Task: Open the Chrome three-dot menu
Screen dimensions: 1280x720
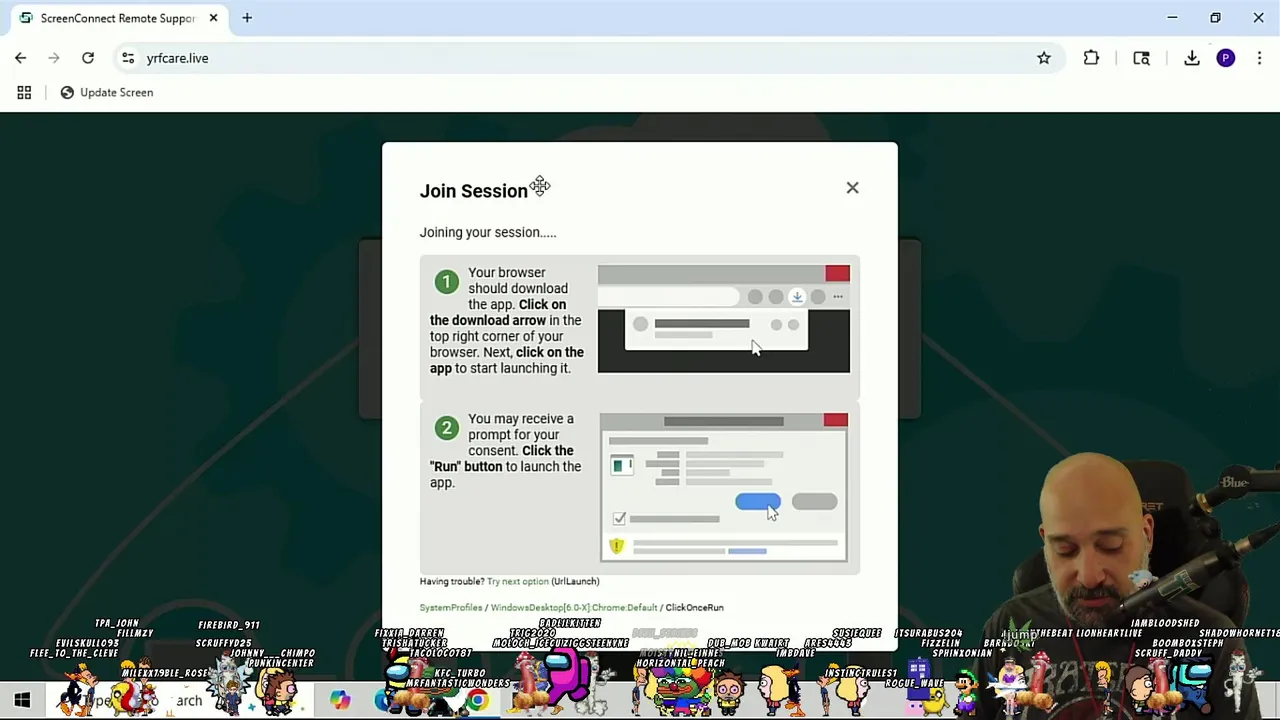Action: [x=1259, y=58]
